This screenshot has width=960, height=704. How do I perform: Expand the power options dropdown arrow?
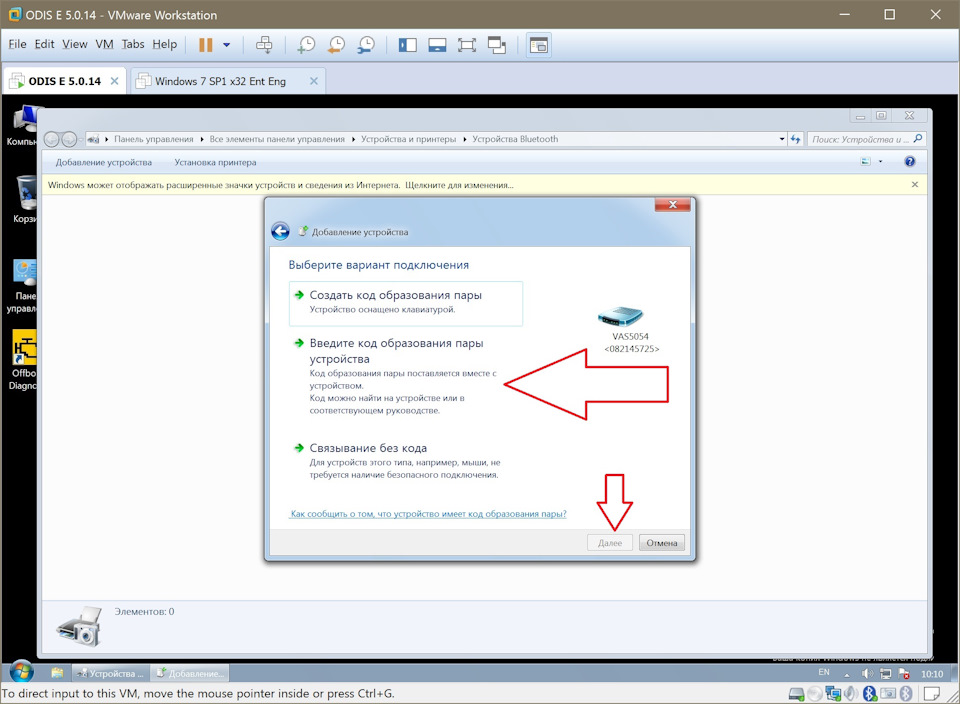(227, 45)
